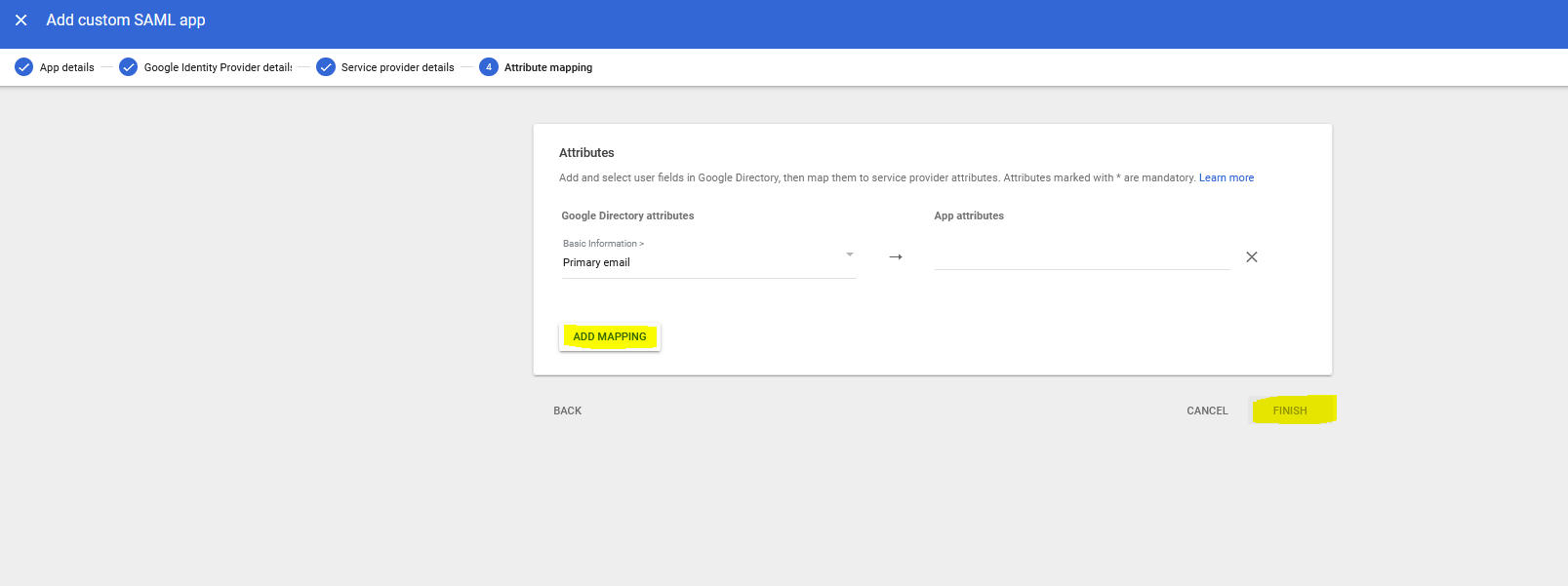Click the Service provider details checkmark icon
The height and width of the screenshot is (586, 1568).
[326, 67]
